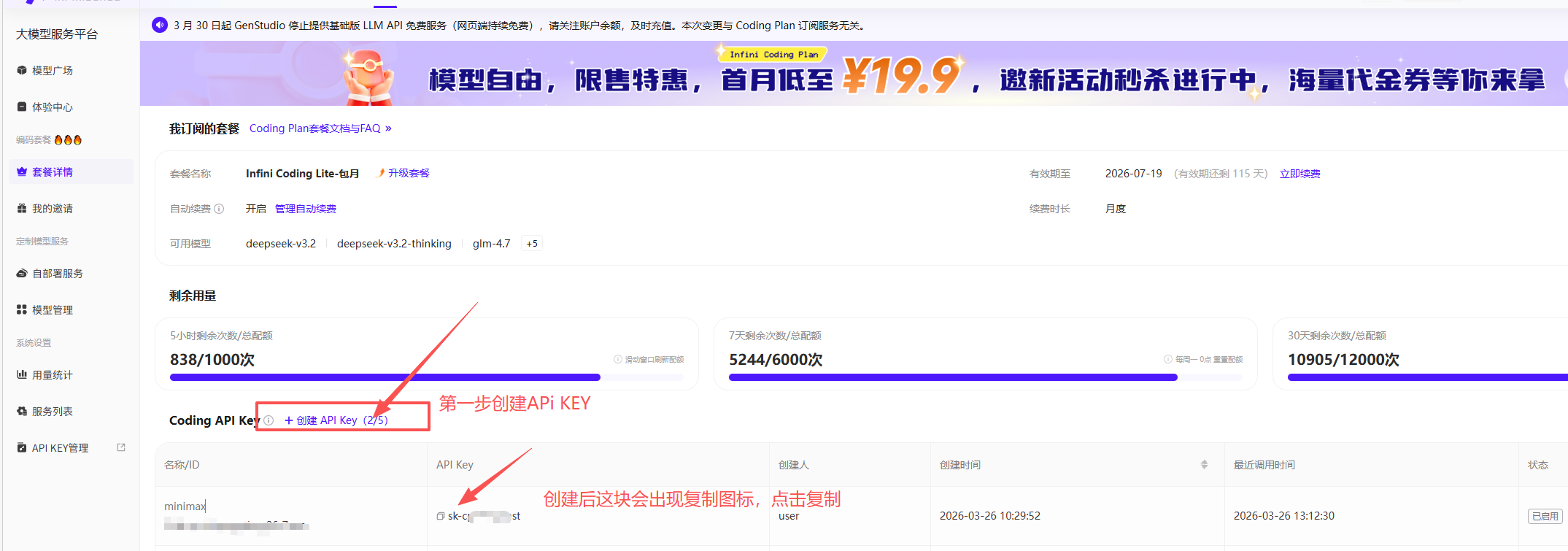This screenshot has width=1568, height=551.
Task: Click the 大模型服务平台 sidebar title
Action: coord(57,34)
